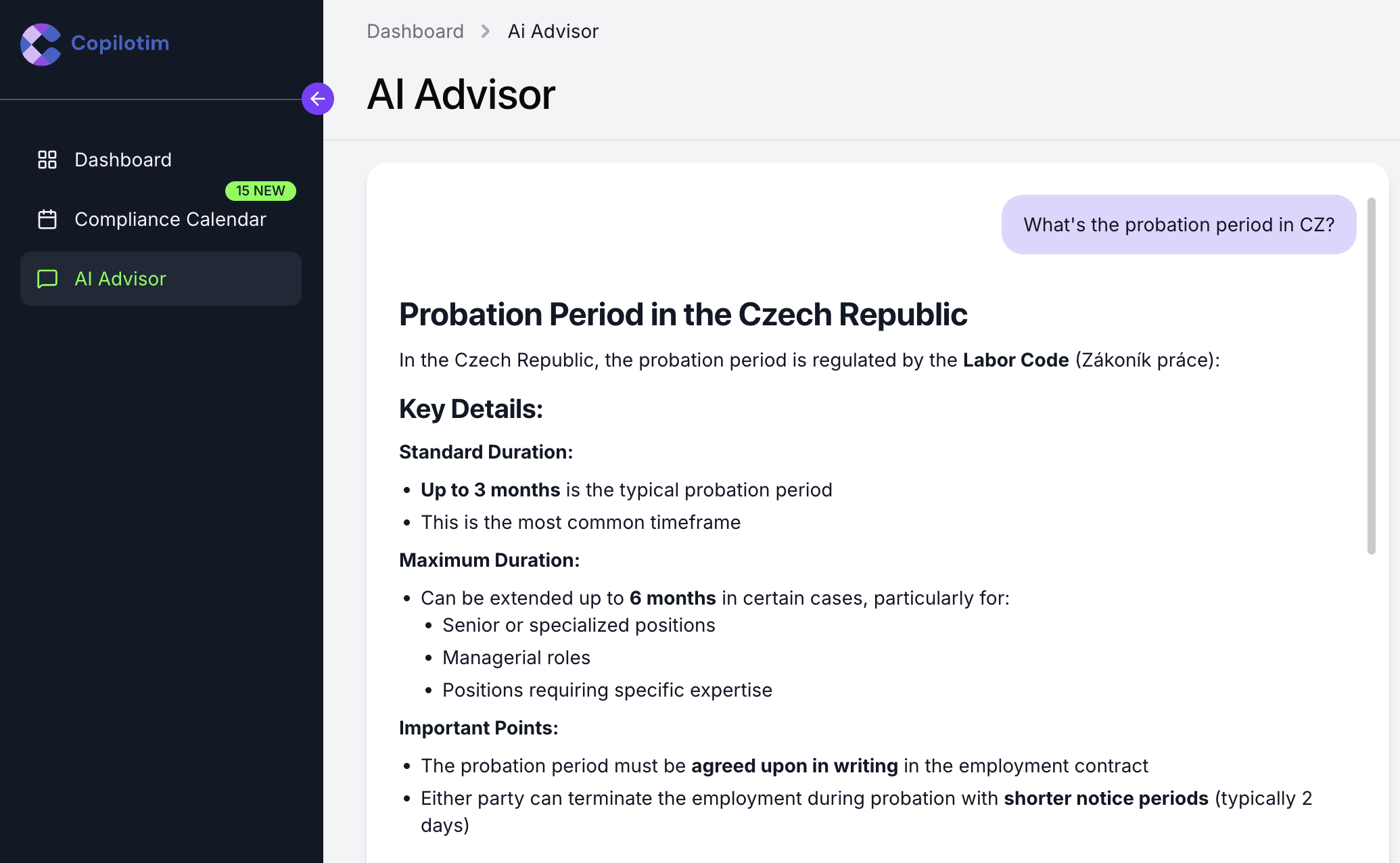
Task: Click the bold Labor Code text
Action: 1016,360
